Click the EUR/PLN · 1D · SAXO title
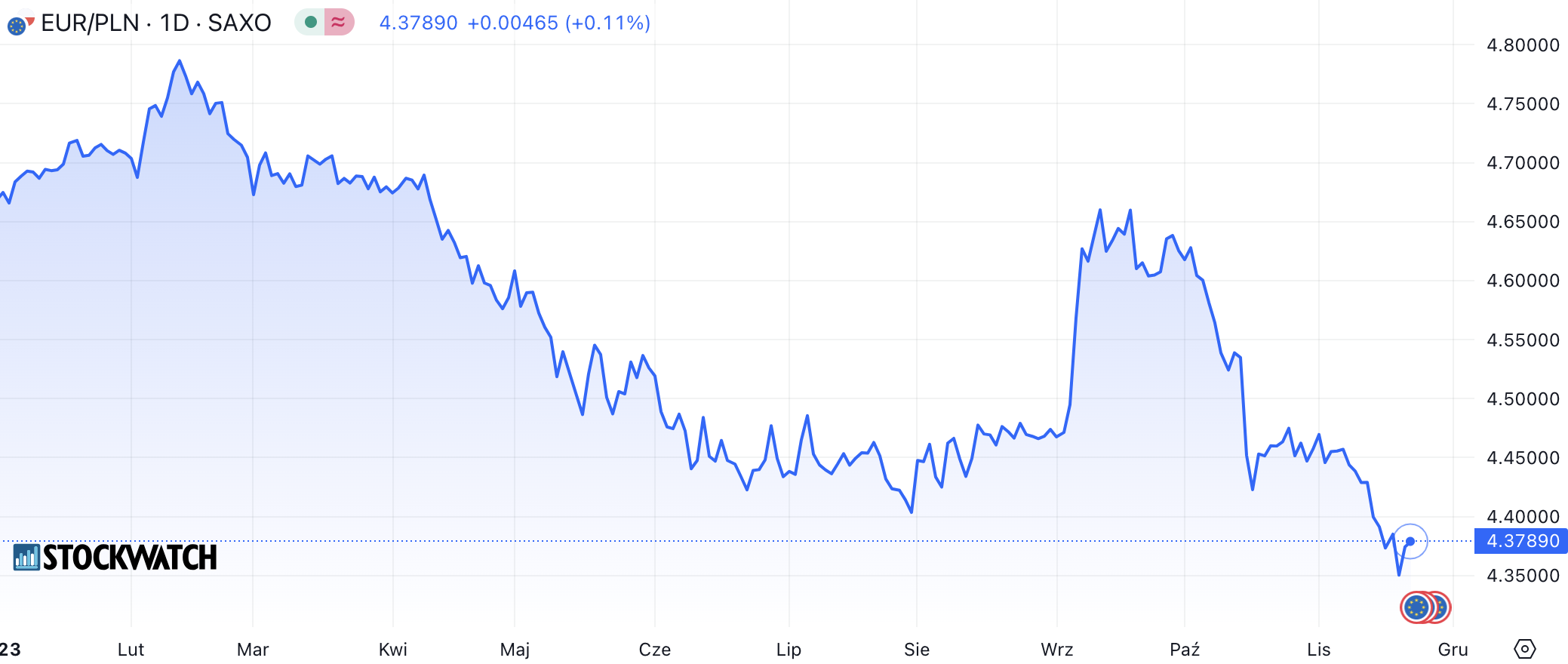 [x=156, y=23]
